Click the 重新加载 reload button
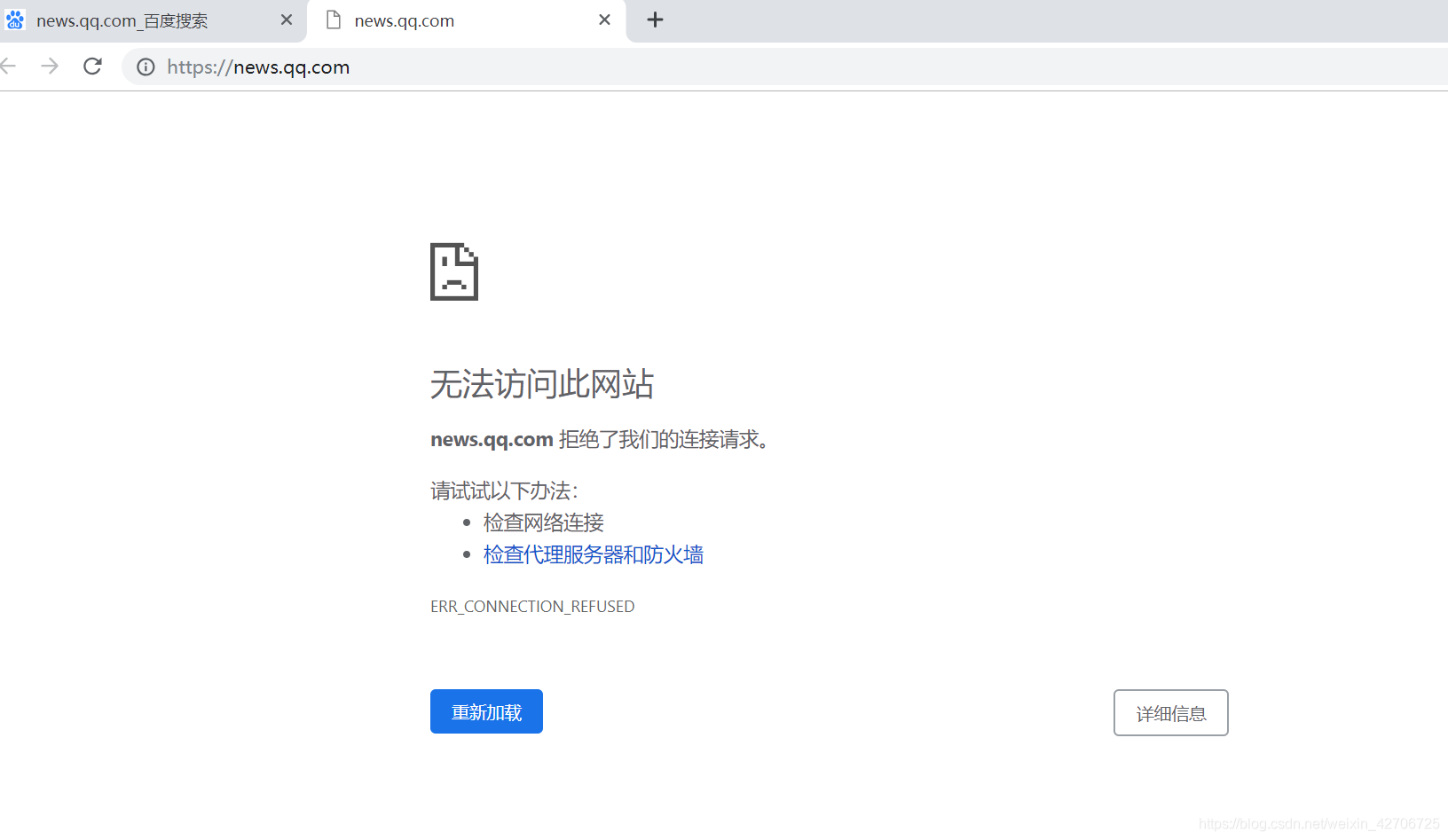 [x=486, y=711]
